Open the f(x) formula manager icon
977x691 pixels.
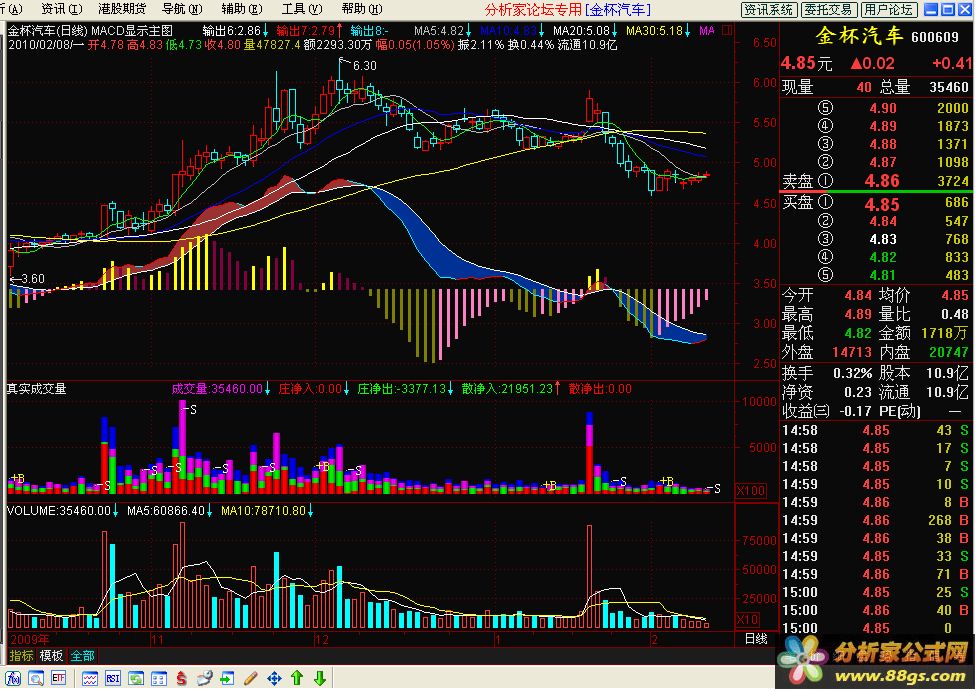13,678
